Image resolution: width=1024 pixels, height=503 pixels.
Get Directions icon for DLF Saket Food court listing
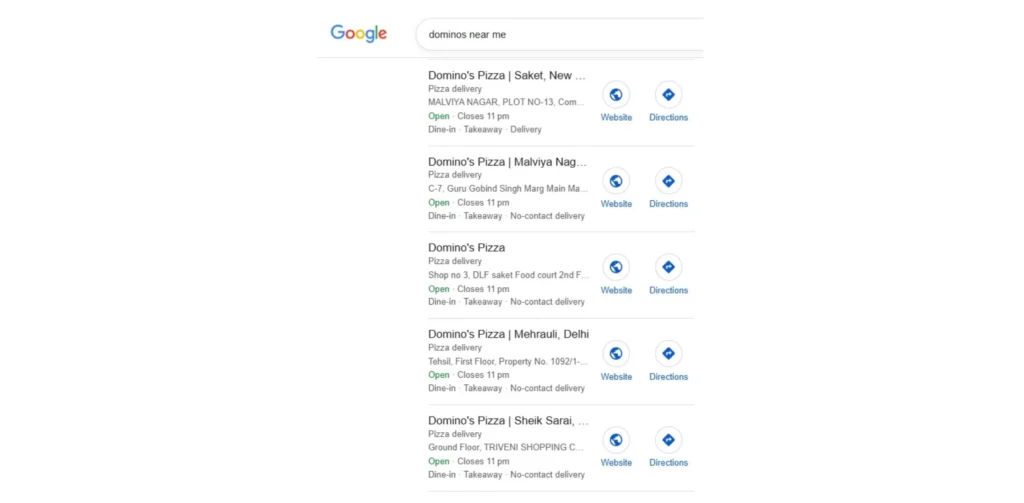tap(668, 267)
